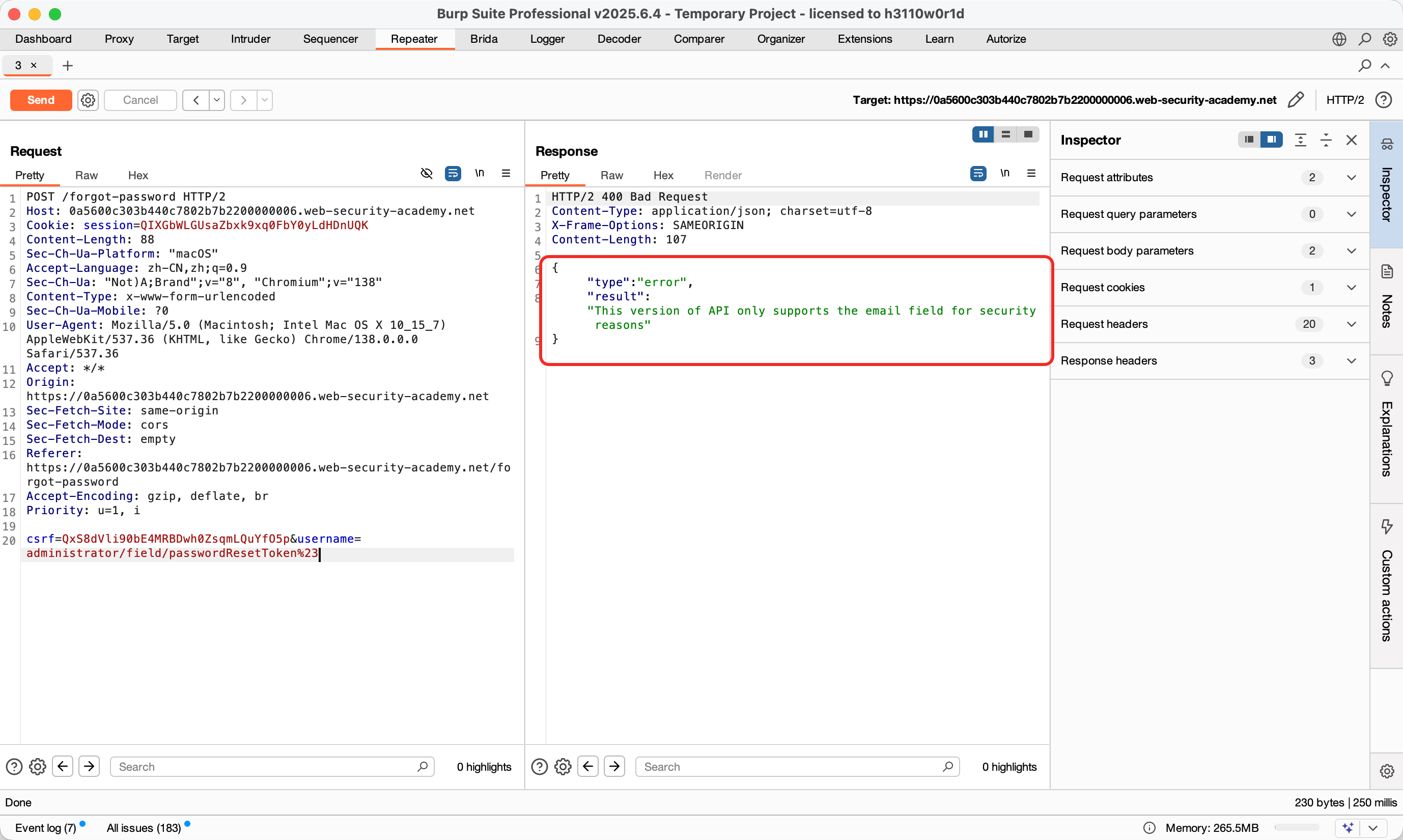Hide request non-essential headers eye icon
The image size is (1403, 840).
point(427,173)
